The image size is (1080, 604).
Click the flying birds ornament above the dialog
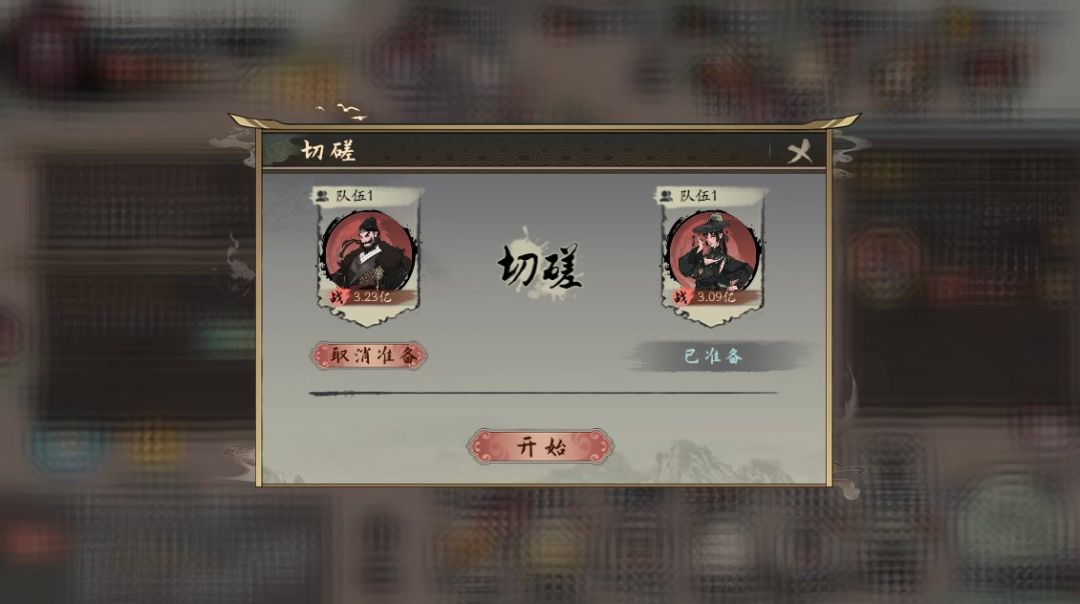pos(342,111)
